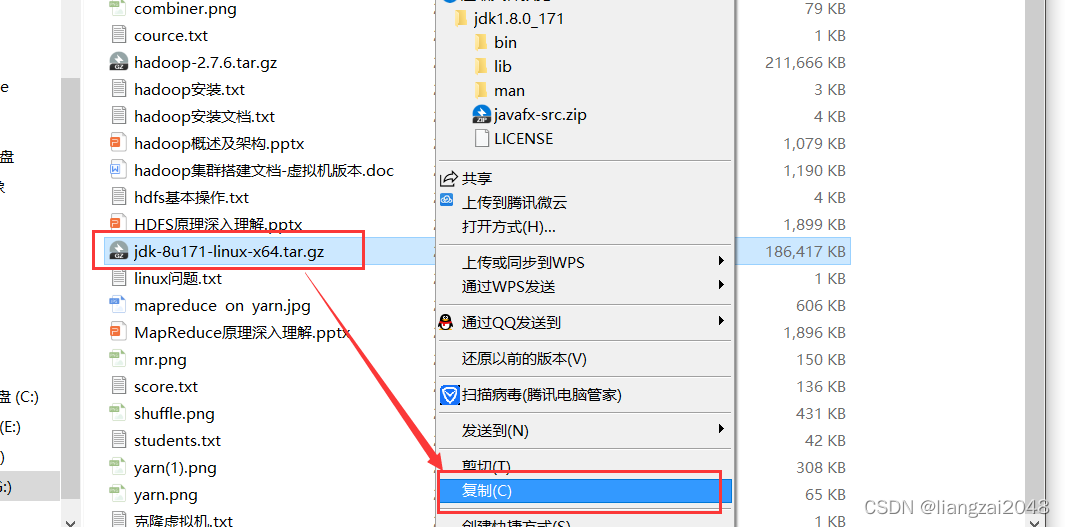The width and height of the screenshot is (1065, 527).
Task: Click the javafx-src.zip archive icon
Action: coord(482,114)
